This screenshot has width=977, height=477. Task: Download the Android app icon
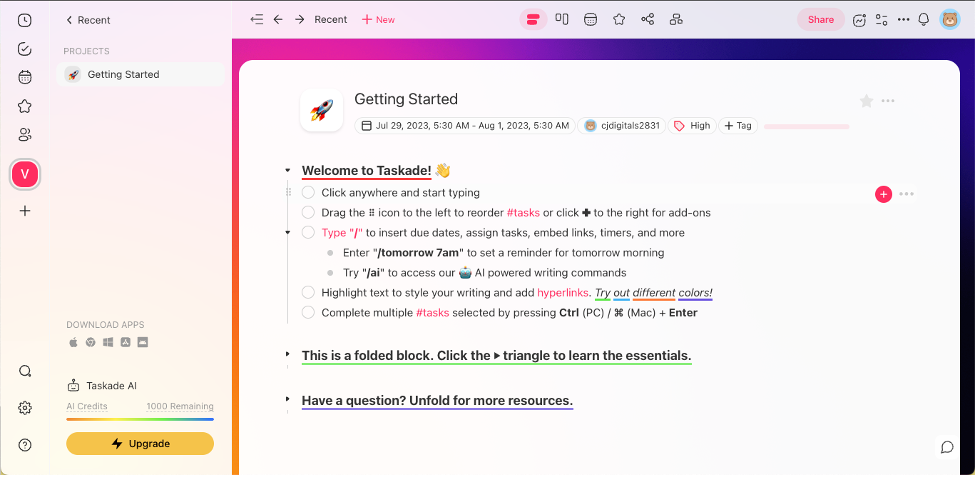point(143,342)
